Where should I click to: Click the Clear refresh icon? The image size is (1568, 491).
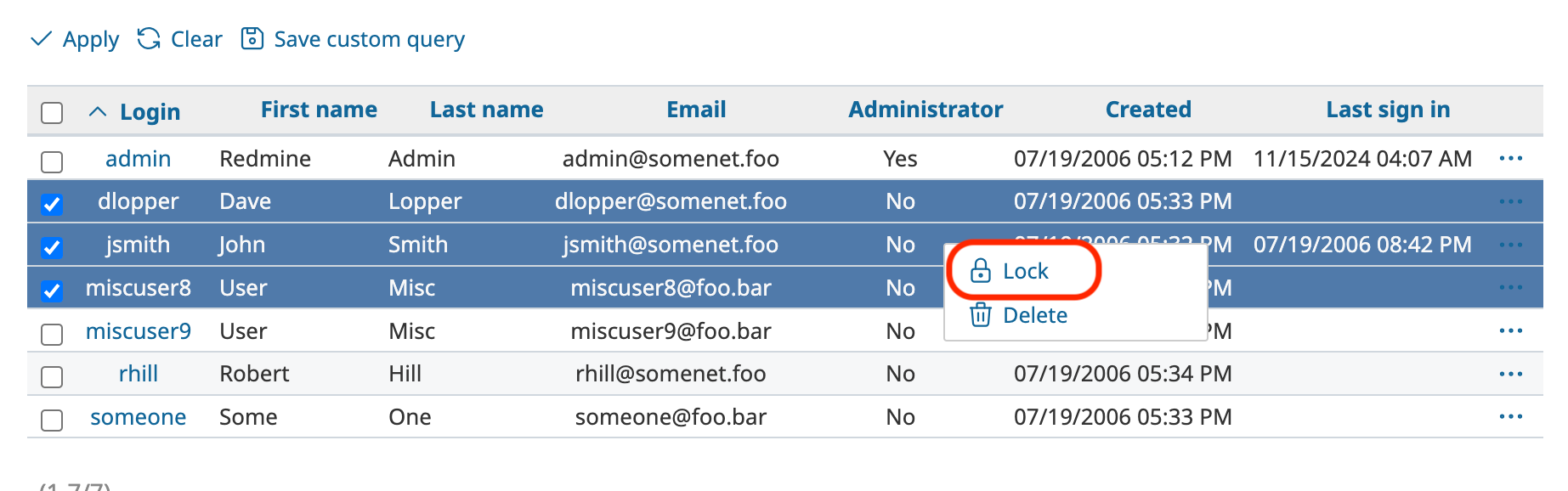tap(147, 38)
